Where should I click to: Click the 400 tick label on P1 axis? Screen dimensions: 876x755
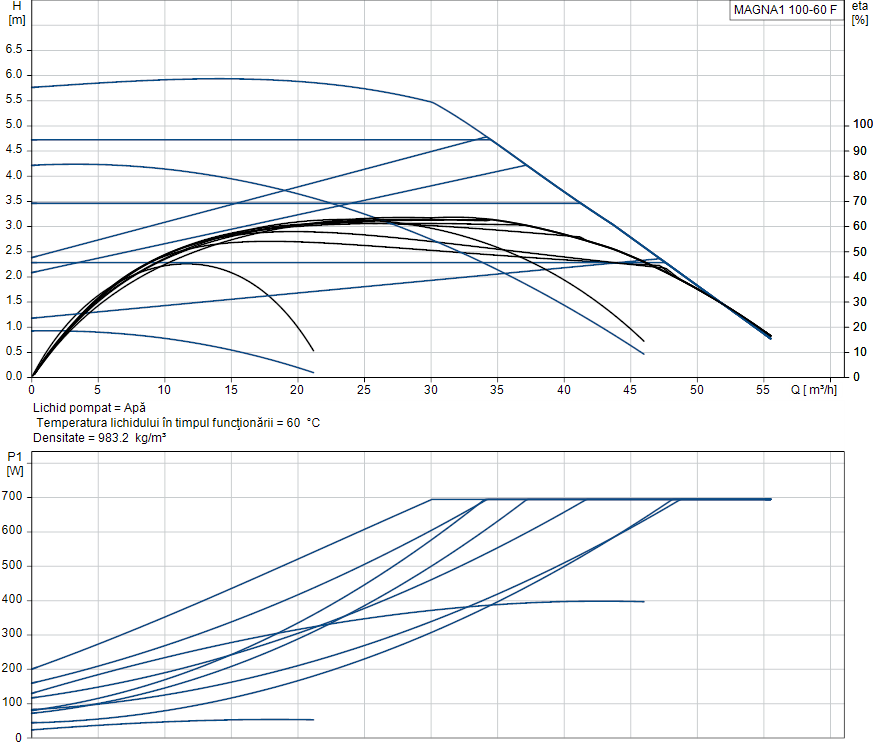click(12, 600)
